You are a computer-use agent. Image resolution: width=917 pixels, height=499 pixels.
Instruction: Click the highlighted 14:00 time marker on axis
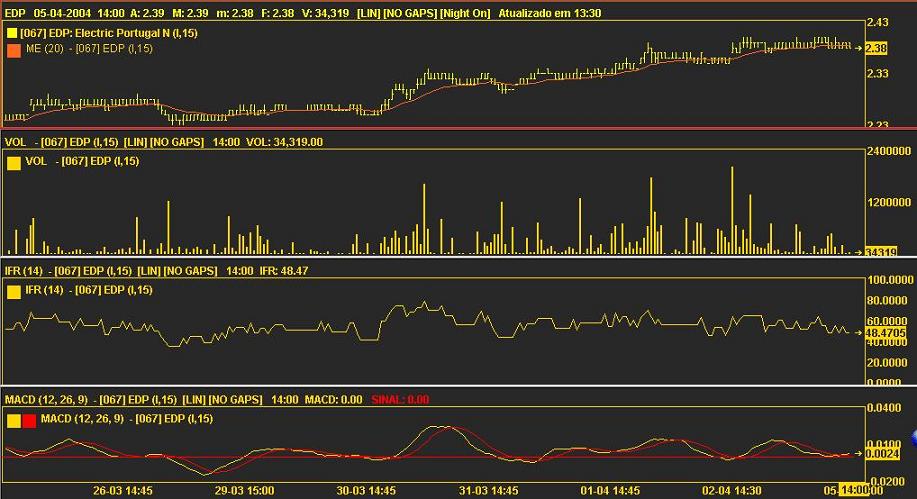point(854,490)
